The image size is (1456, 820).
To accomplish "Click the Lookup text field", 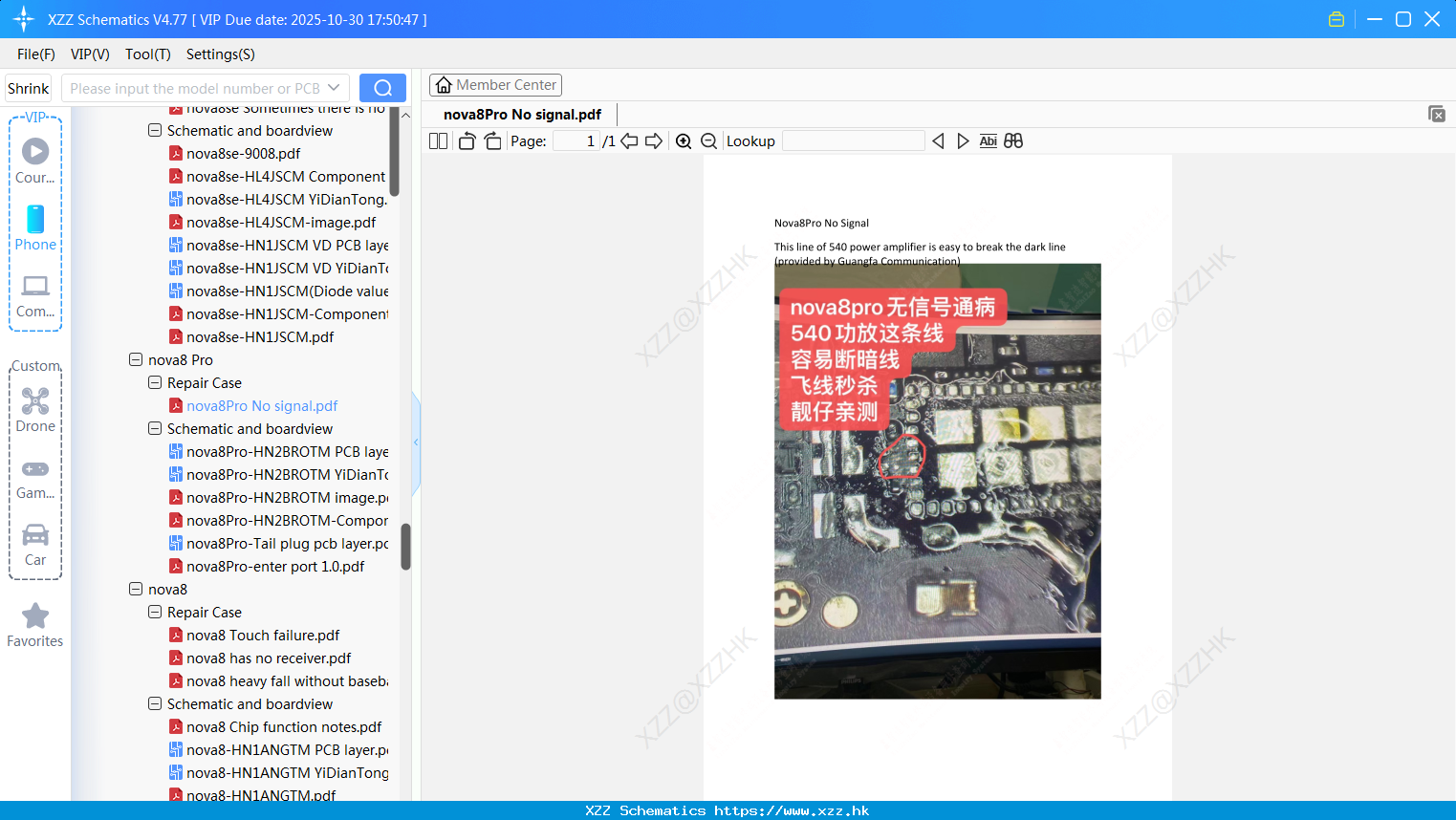I will point(854,141).
